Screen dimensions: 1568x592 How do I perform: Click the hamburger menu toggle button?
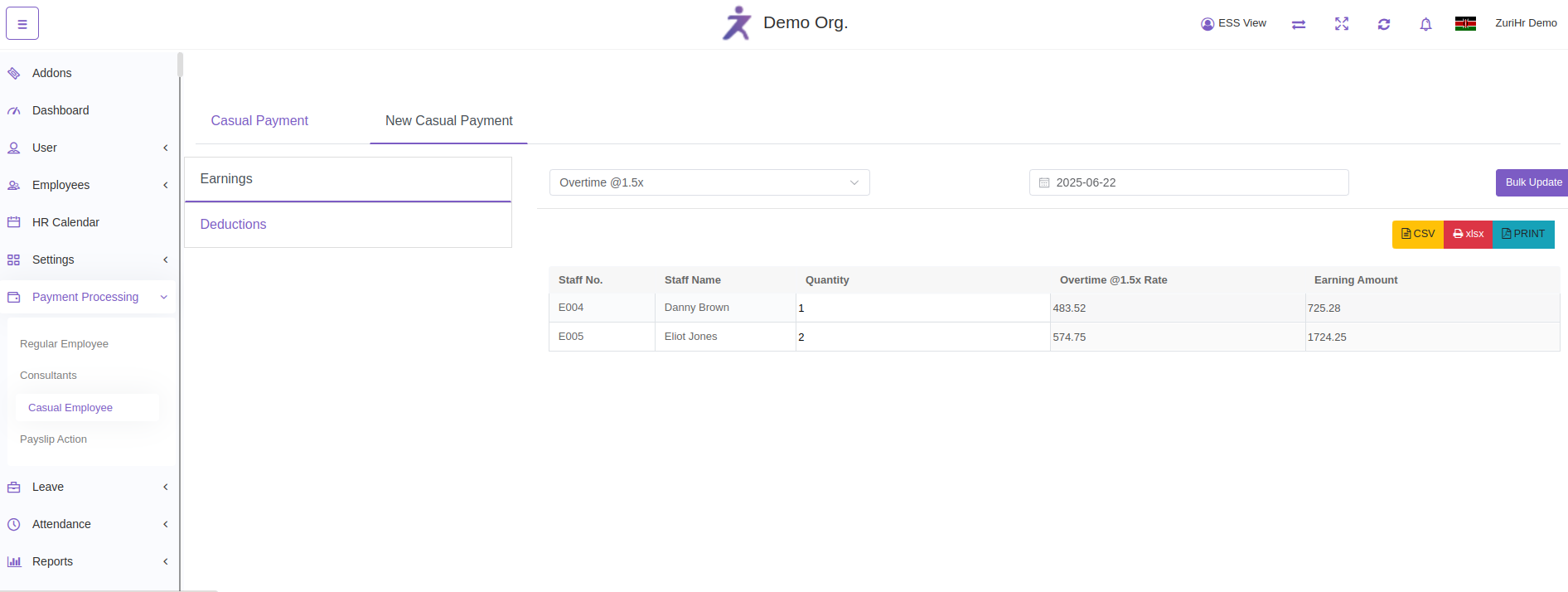click(22, 24)
